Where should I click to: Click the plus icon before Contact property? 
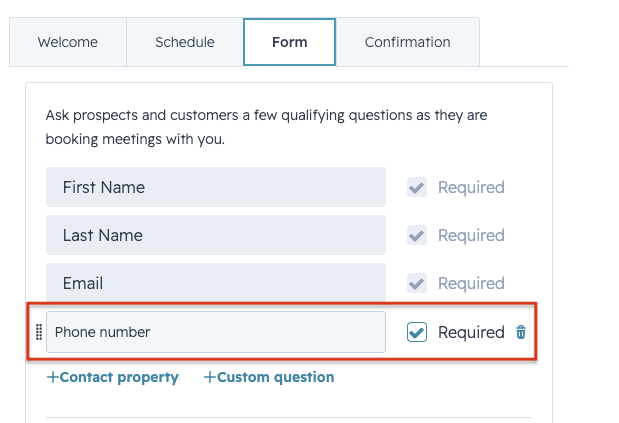[53, 377]
